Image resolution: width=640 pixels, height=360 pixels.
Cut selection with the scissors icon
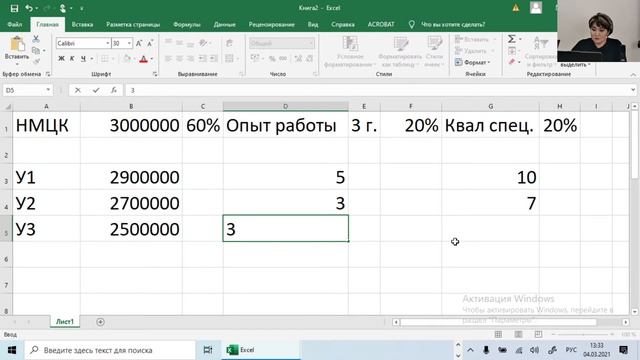[36, 39]
